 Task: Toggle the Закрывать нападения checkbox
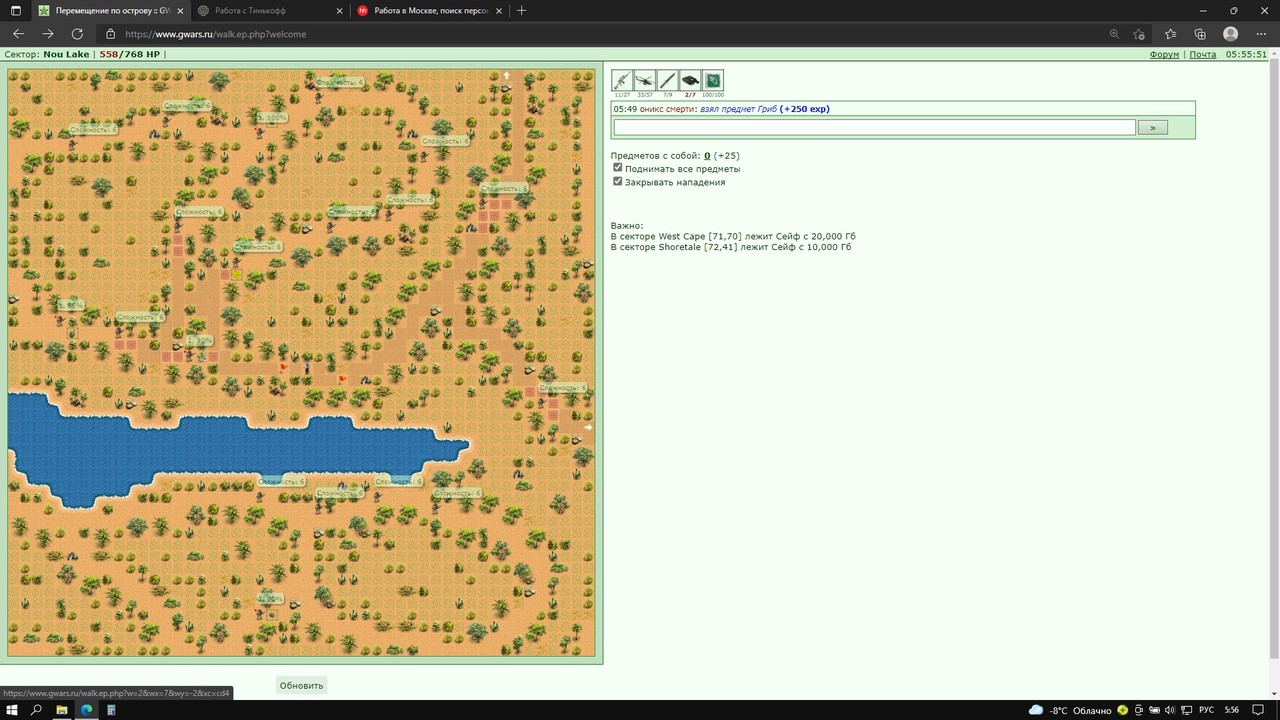pyautogui.click(x=618, y=181)
